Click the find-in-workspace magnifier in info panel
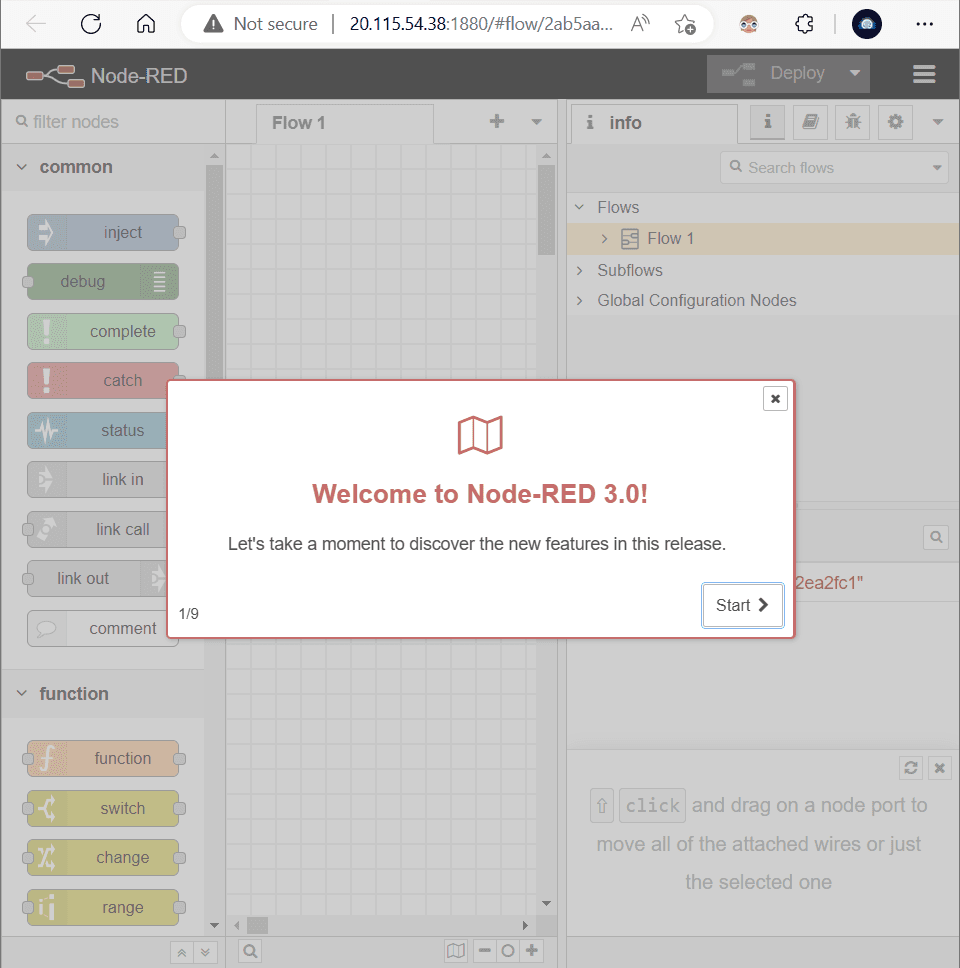 [936, 537]
